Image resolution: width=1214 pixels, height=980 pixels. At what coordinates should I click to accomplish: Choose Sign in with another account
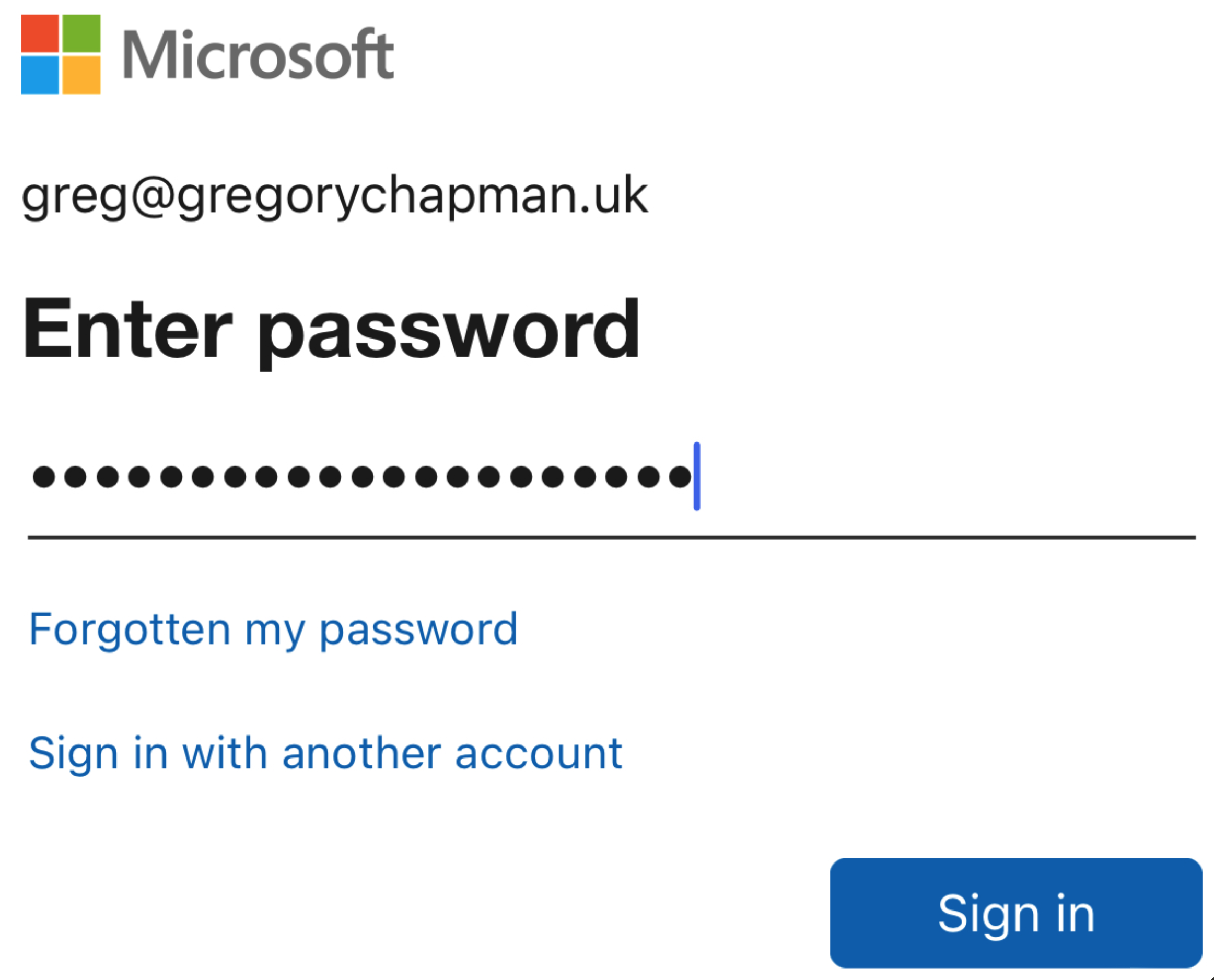pos(325,754)
